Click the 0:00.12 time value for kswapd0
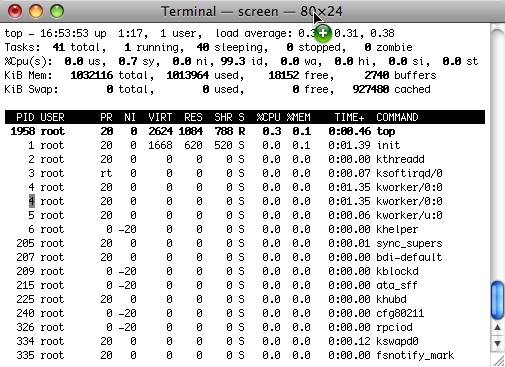This screenshot has width=505, height=367. pos(349,341)
